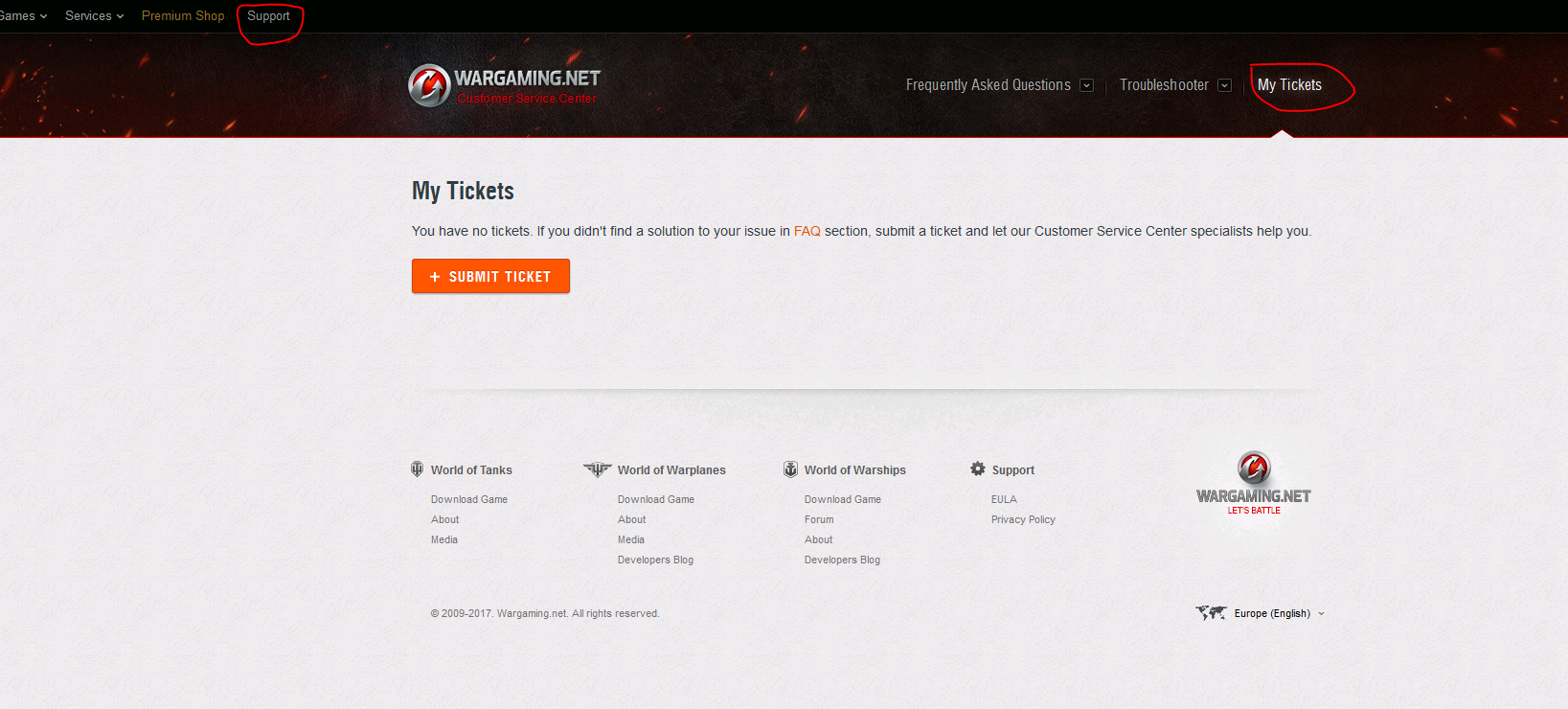The height and width of the screenshot is (709, 1568).
Task: Click the copyright Wargaming.net notice text
Action: (x=545, y=613)
